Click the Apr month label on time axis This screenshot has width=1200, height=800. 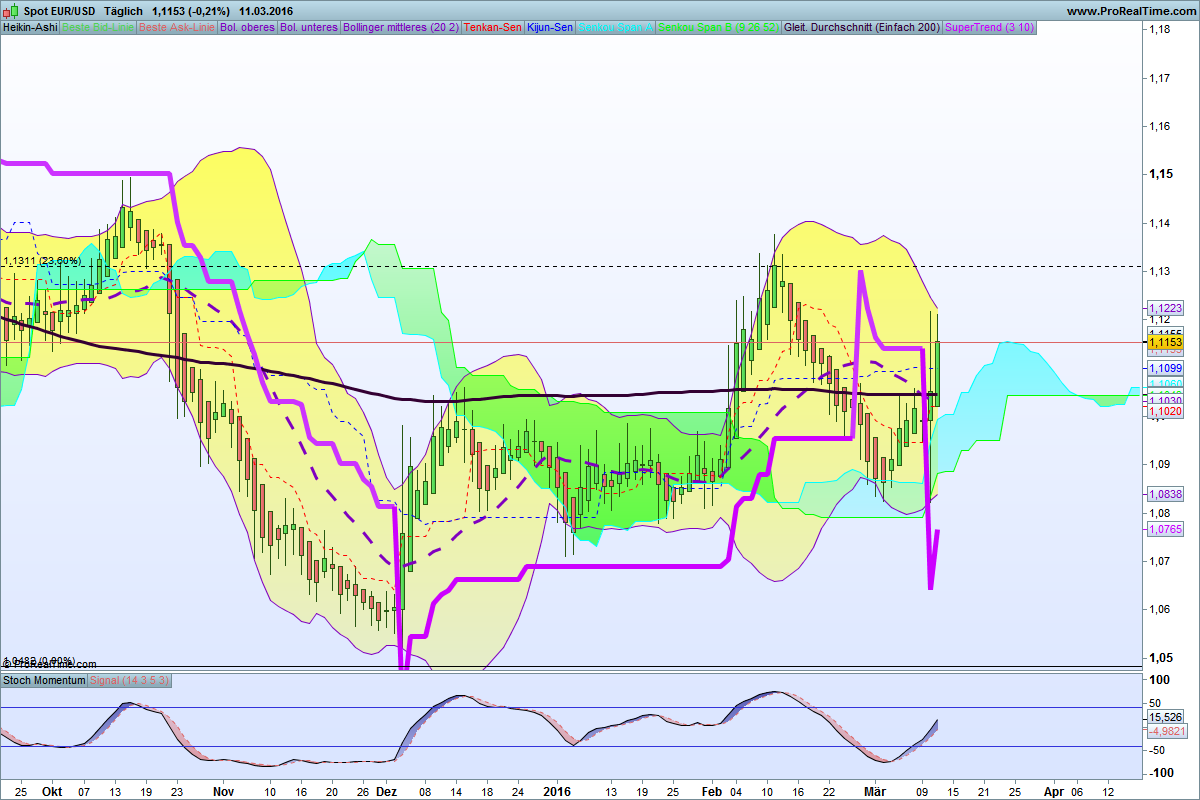click(1053, 790)
